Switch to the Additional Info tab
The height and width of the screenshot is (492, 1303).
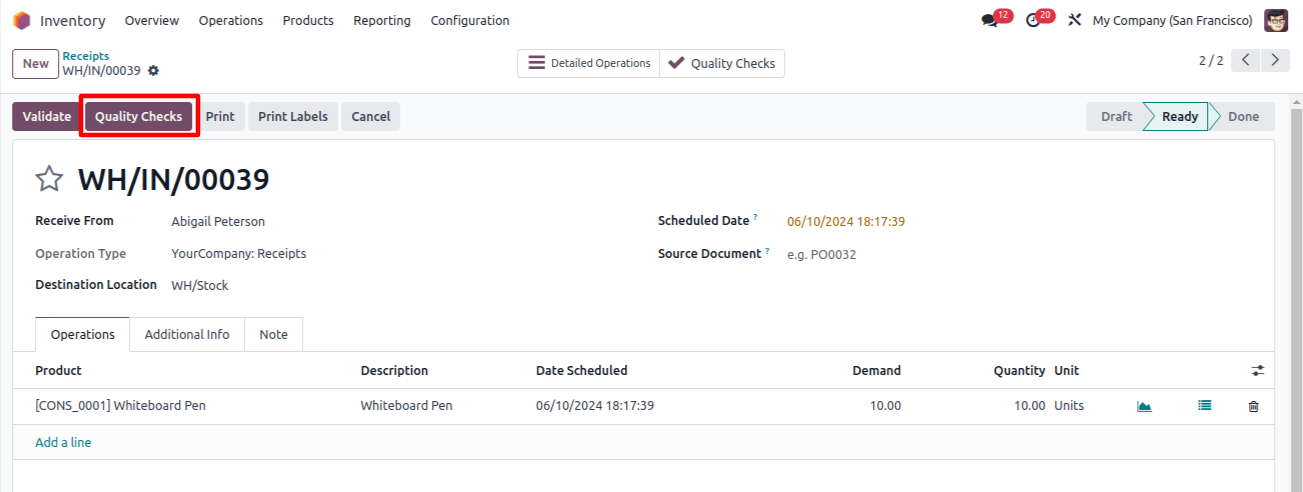pyautogui.click(x=187, y=334)
